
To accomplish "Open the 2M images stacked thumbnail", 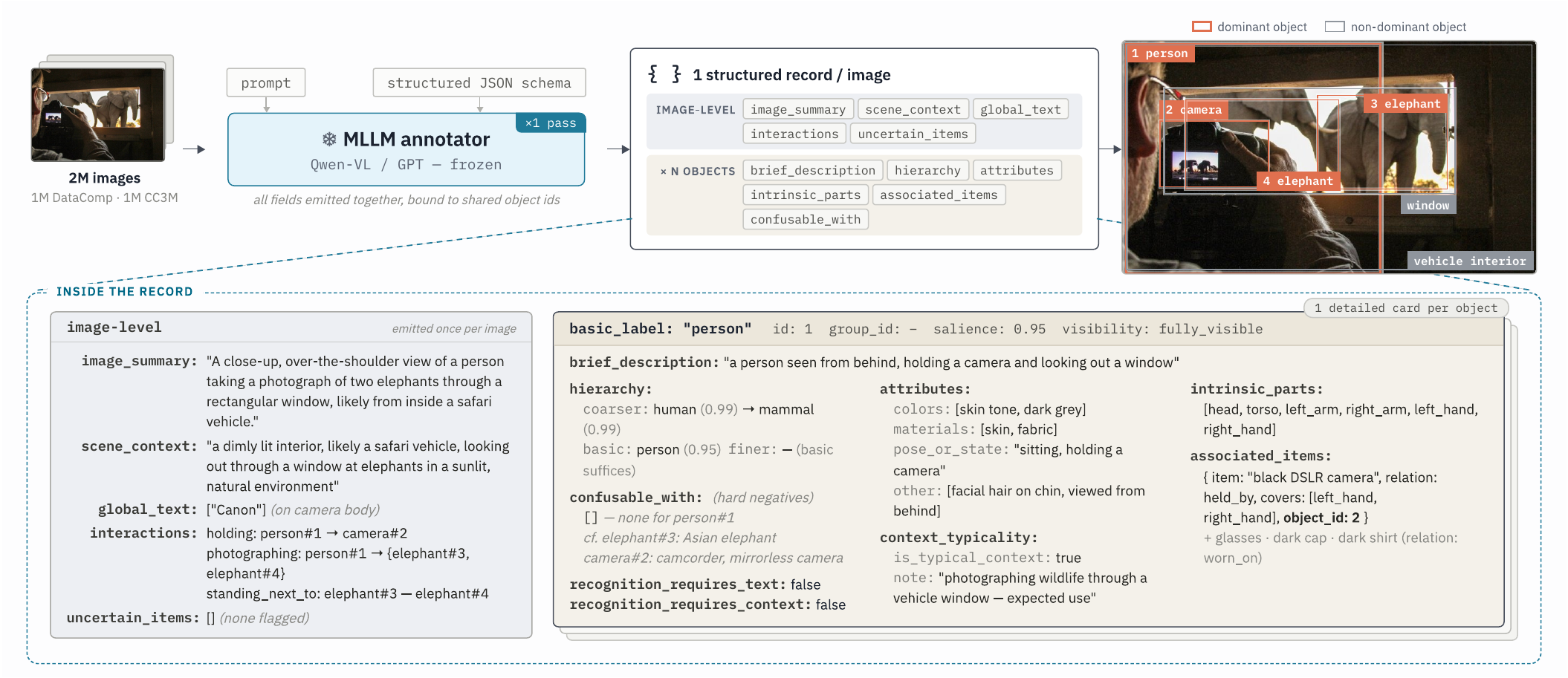I will coord(103,108).
